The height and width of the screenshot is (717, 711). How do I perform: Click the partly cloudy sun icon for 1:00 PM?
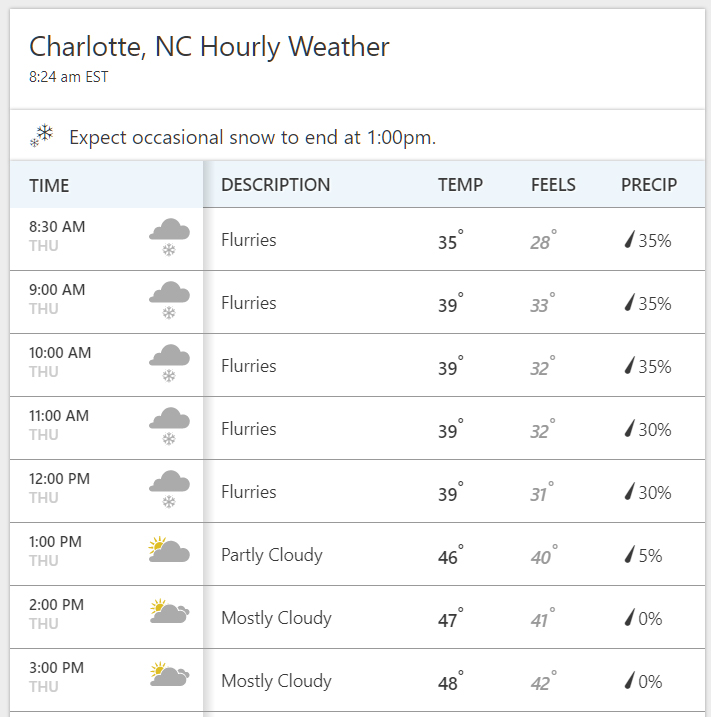169,549
